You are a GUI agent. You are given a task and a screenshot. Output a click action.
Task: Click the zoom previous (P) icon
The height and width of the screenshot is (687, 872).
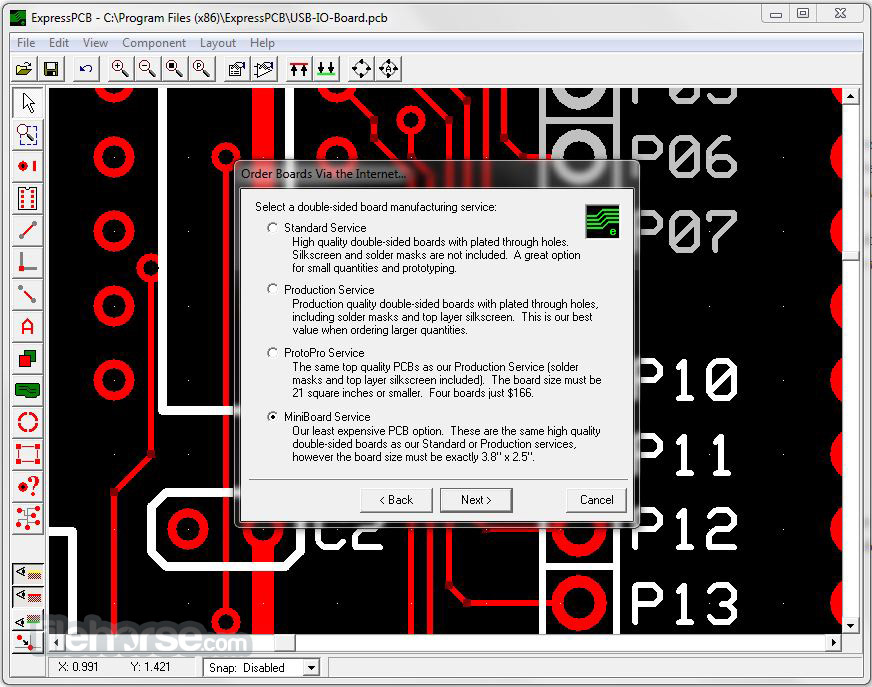(x=202, y=69)
